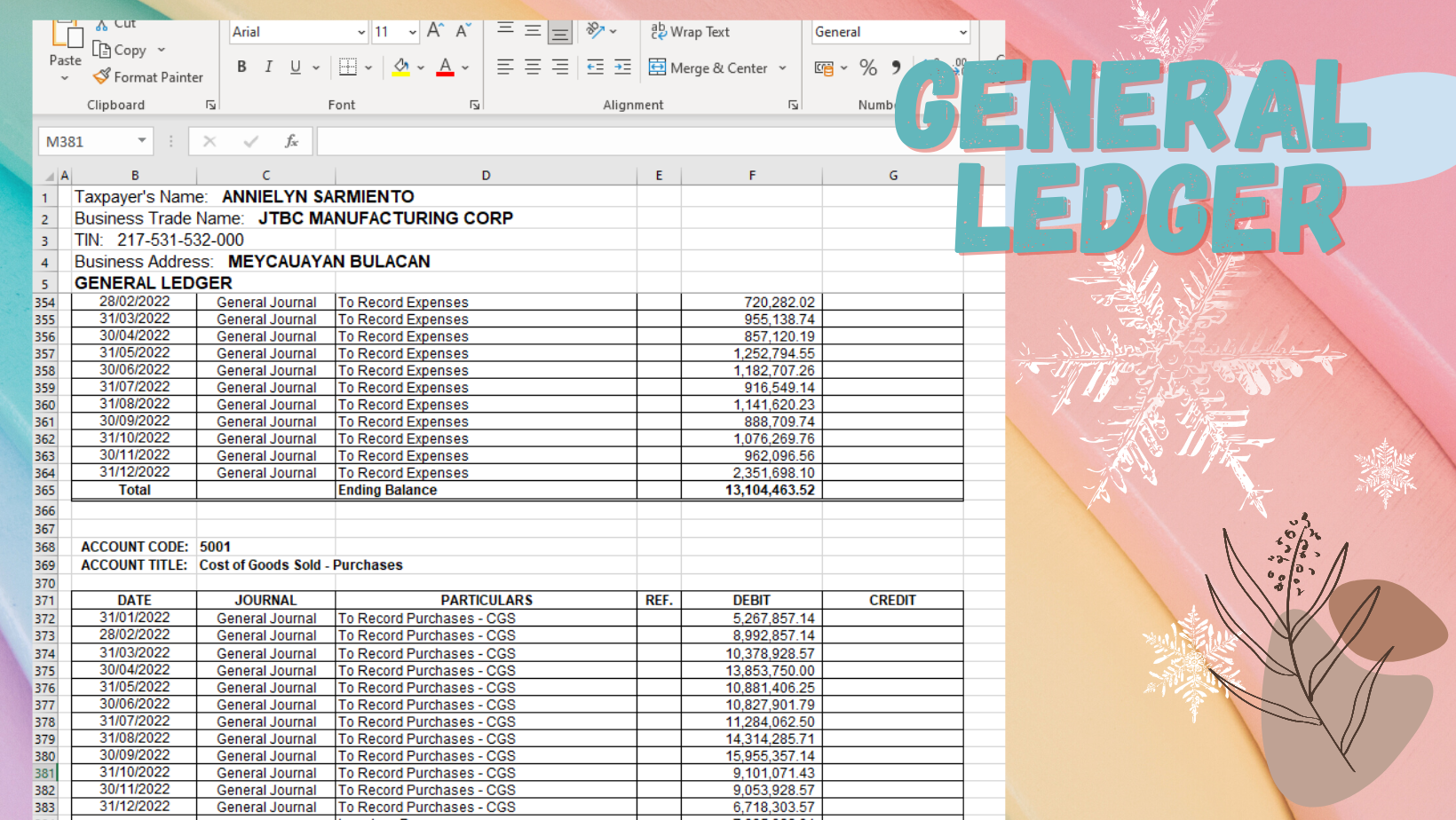
Task: Toggle Underline formatting
Action: coord(296,67)
